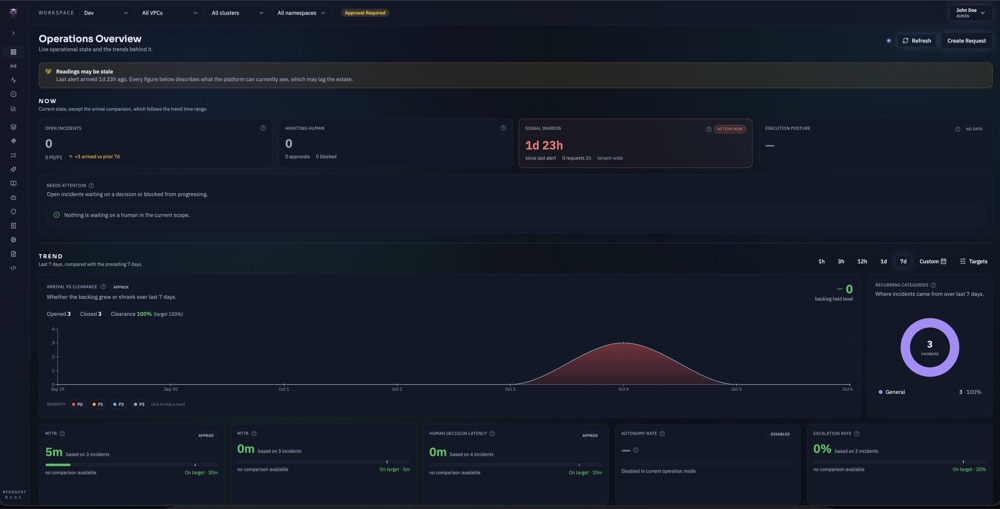Click 'On target · 30m' under MTTR
The height and width of the screenshot is (509, 1000).
pyautogui.click(x=201, y=473)
